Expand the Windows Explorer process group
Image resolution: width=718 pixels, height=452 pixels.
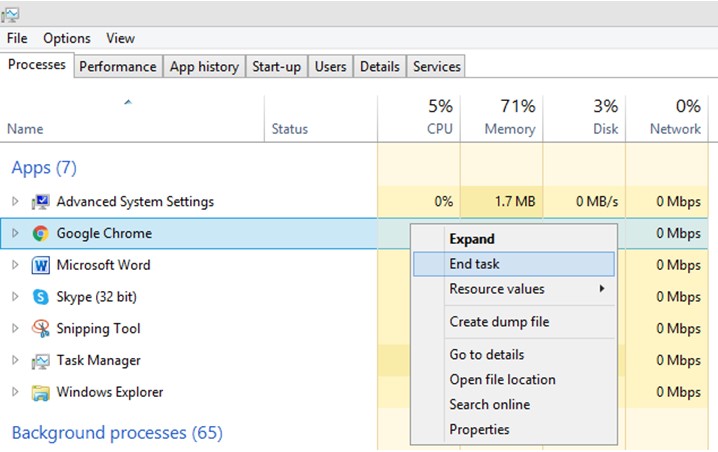tap(15, 392)
